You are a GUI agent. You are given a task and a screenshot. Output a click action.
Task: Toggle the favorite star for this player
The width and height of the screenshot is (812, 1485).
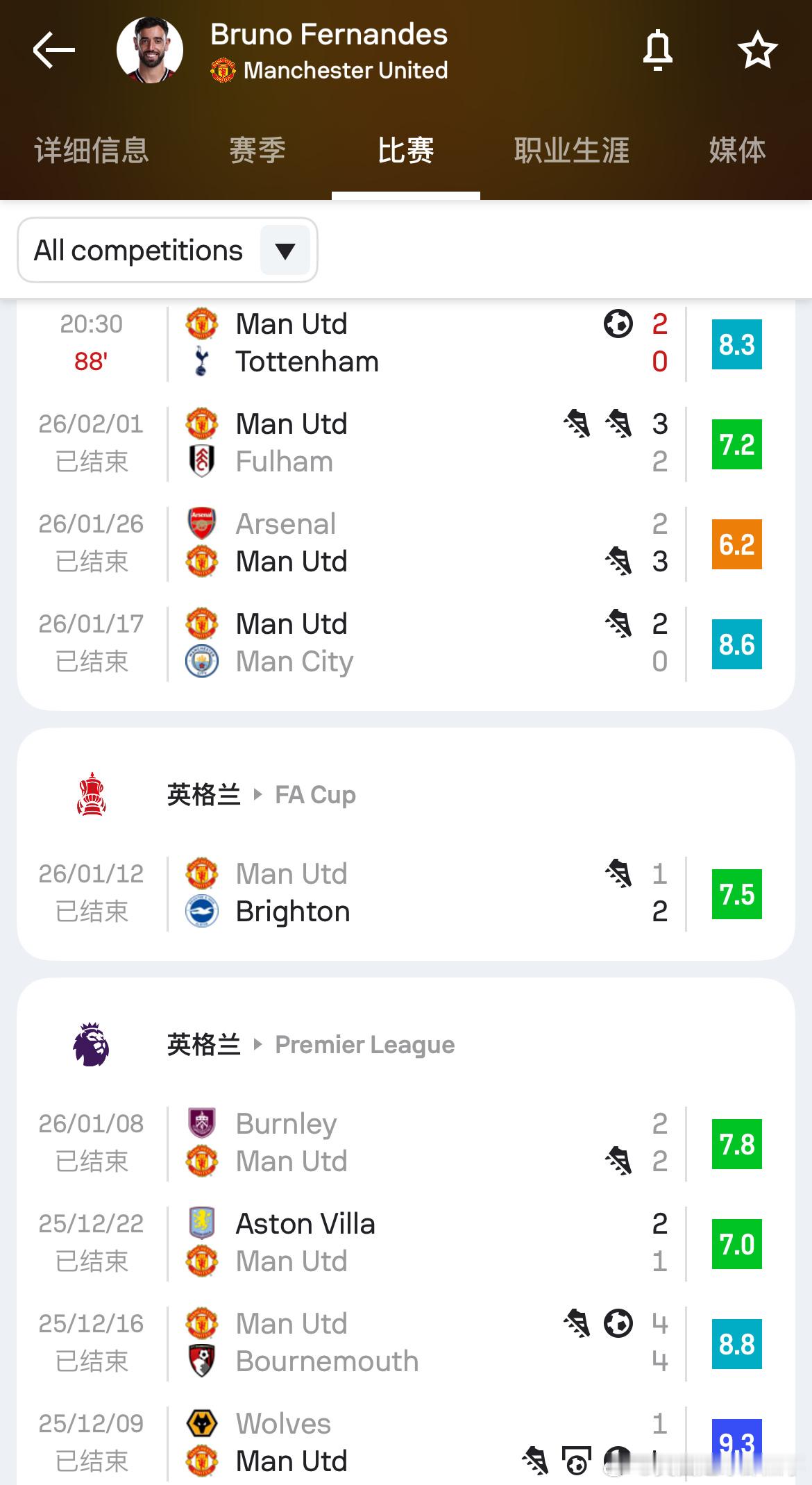click(x=757, y=50)
